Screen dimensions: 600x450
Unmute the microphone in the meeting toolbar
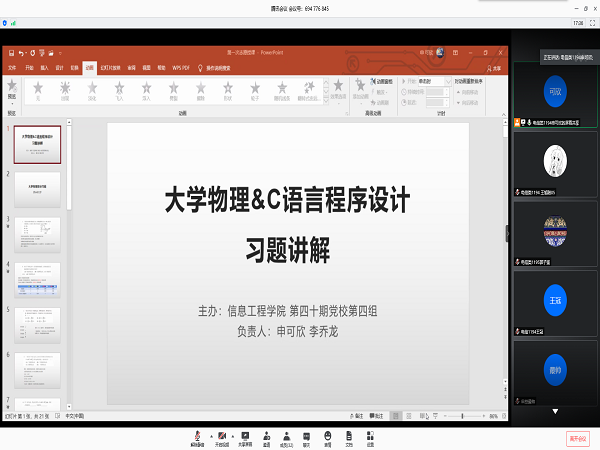click(199, 436)
